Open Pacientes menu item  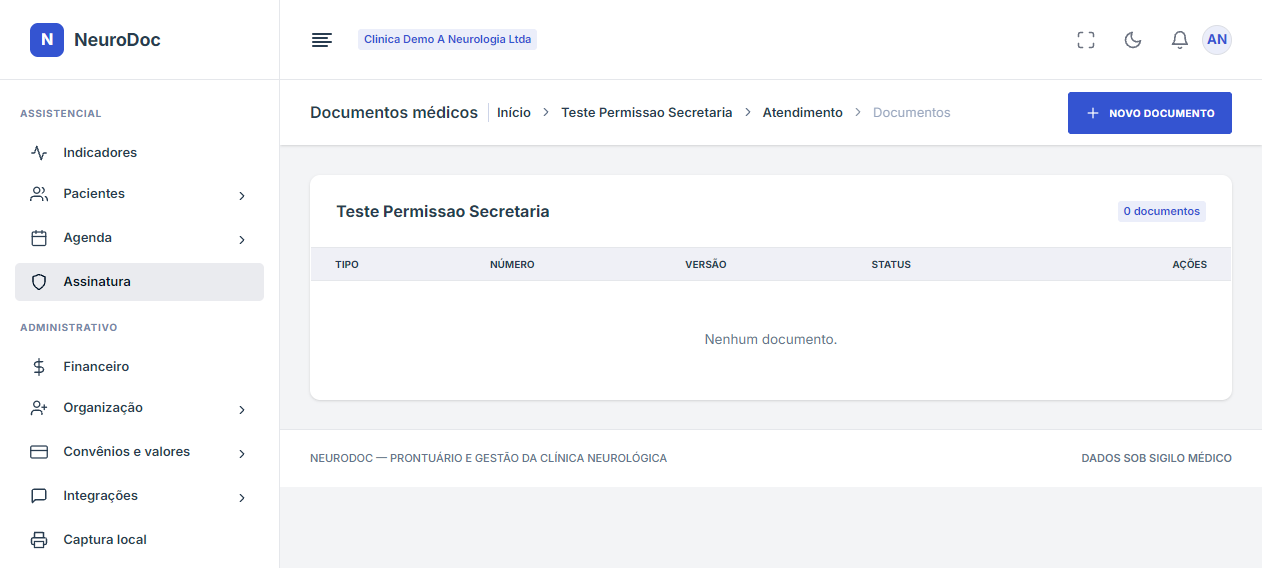point(139,194)
